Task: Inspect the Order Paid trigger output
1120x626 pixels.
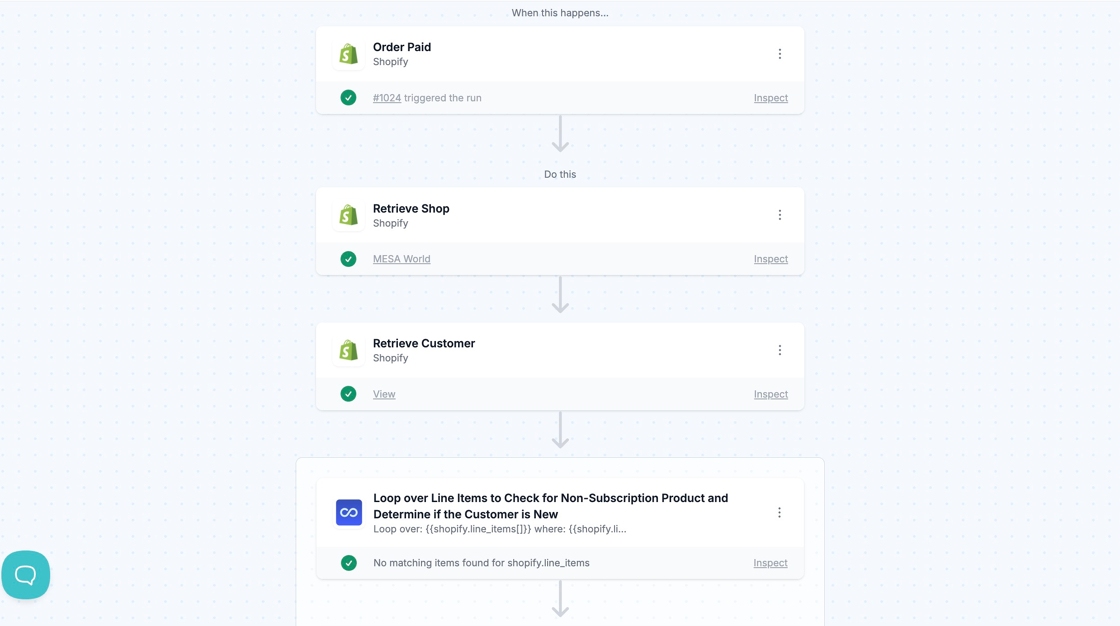Action: 771,98
